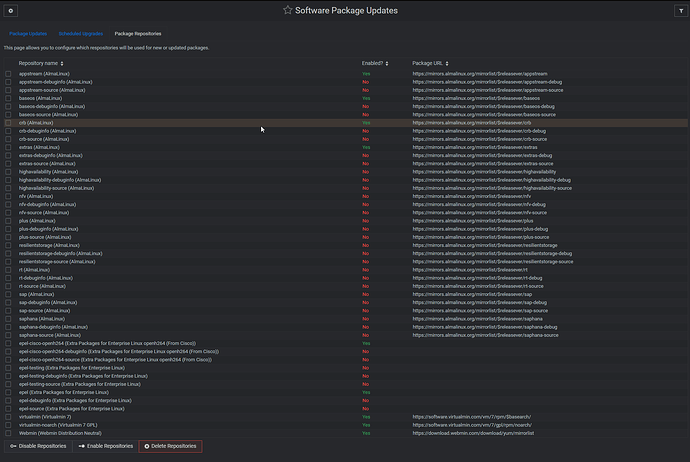690x462 pixels.
Task: Check the baseos (AlmaLinux) checkbox
Action: [8, 99]
